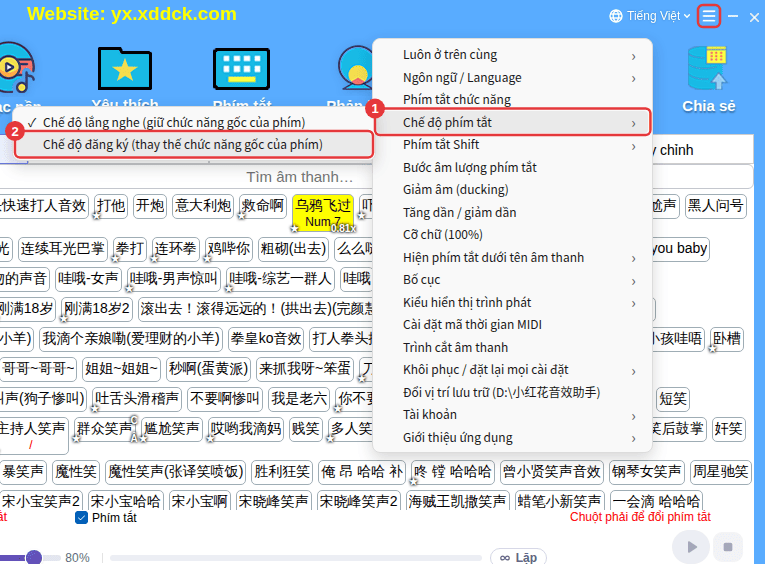
Task: Expand Kiểu hiển thị trình phát submenu
Action: (512, 302)
